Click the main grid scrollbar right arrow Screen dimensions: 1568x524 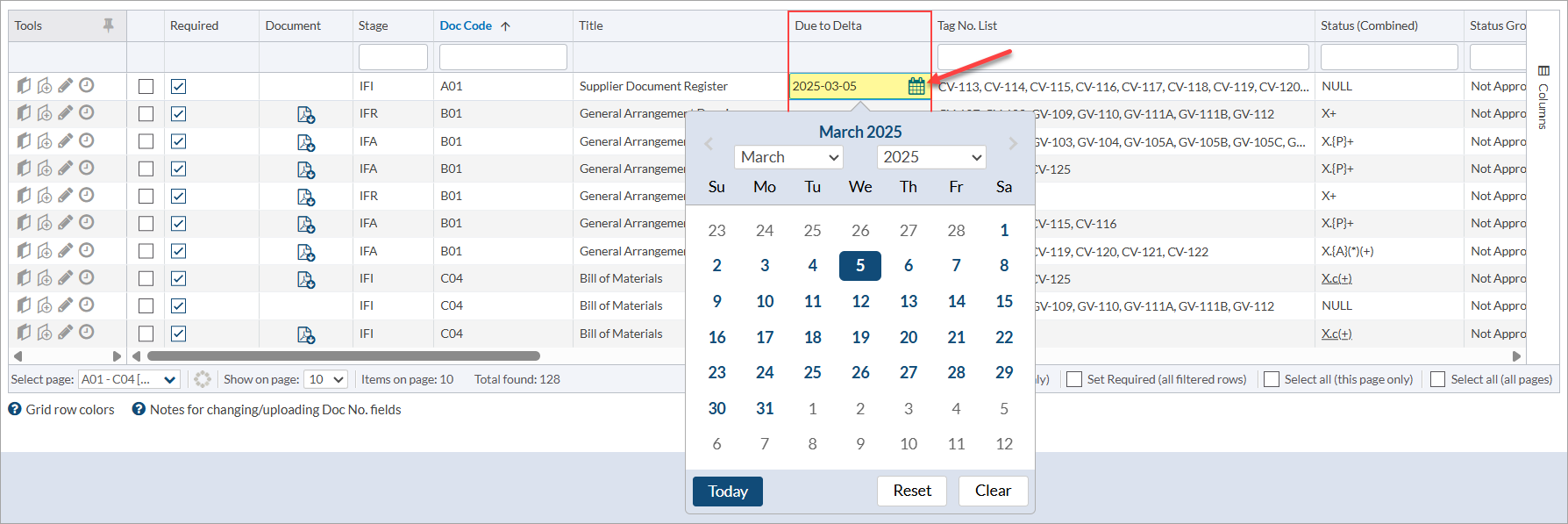click(x=1517, y=356)
